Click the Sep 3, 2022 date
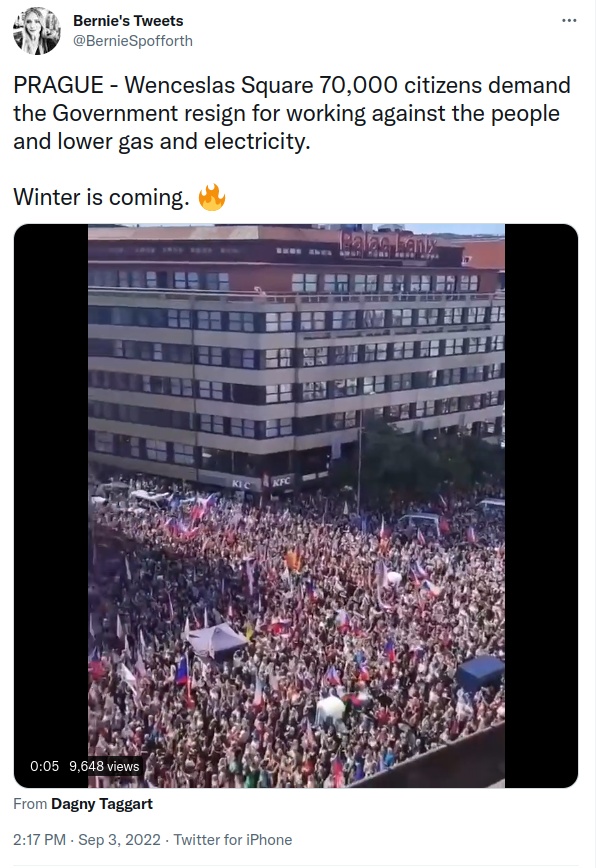The width and height of the screenshot is (611, 868). pos(119,840)
